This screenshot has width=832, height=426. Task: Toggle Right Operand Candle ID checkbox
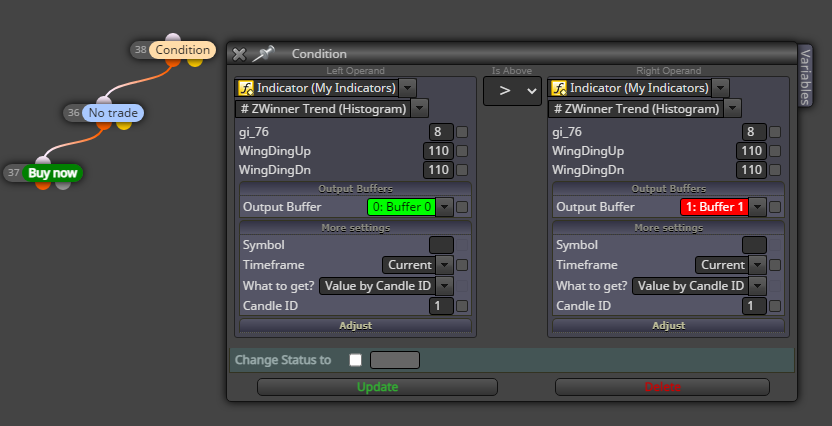pyautogui.click(x=775, y=306)
